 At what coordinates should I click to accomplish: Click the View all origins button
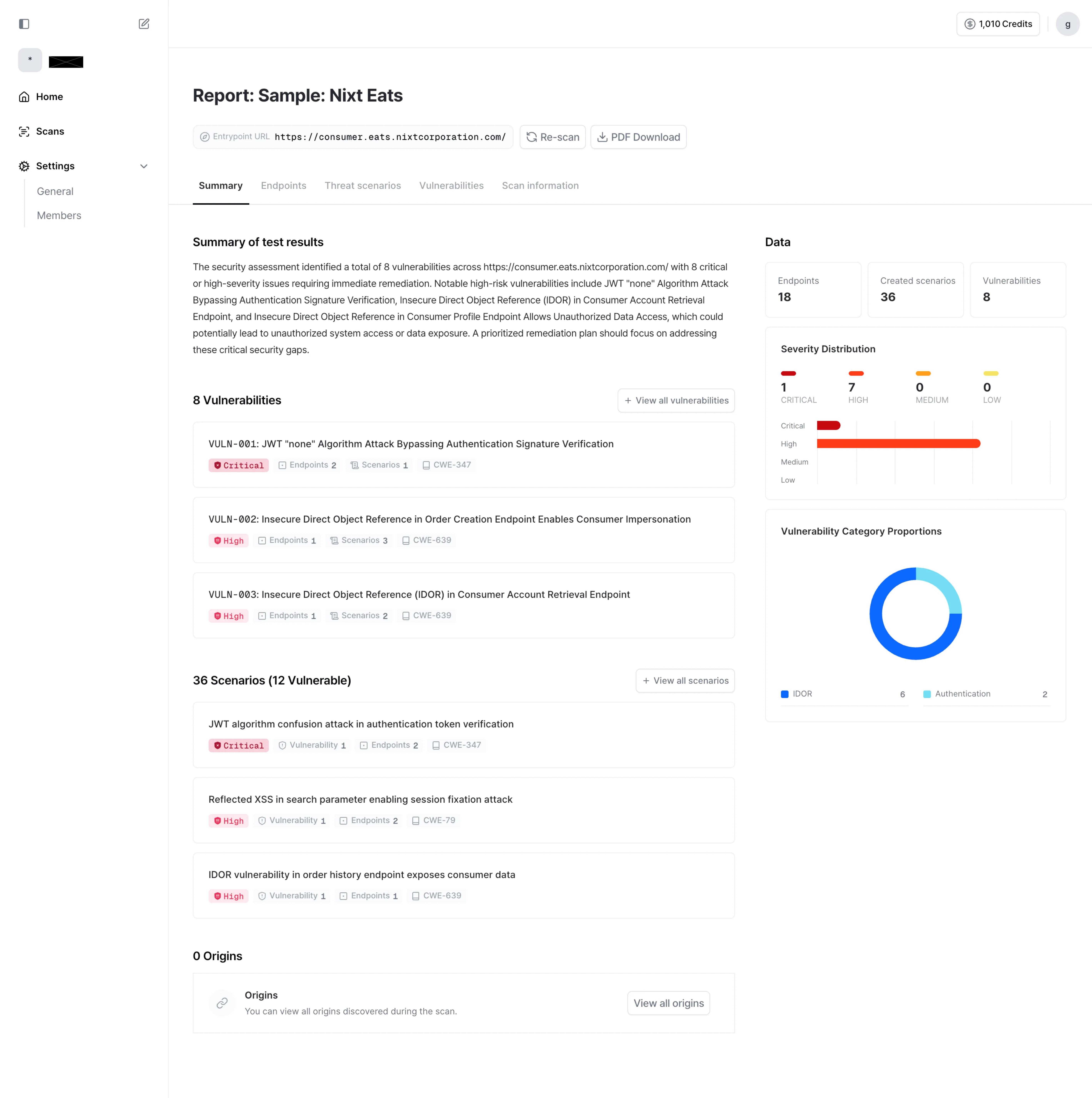tap(668, 1003)
